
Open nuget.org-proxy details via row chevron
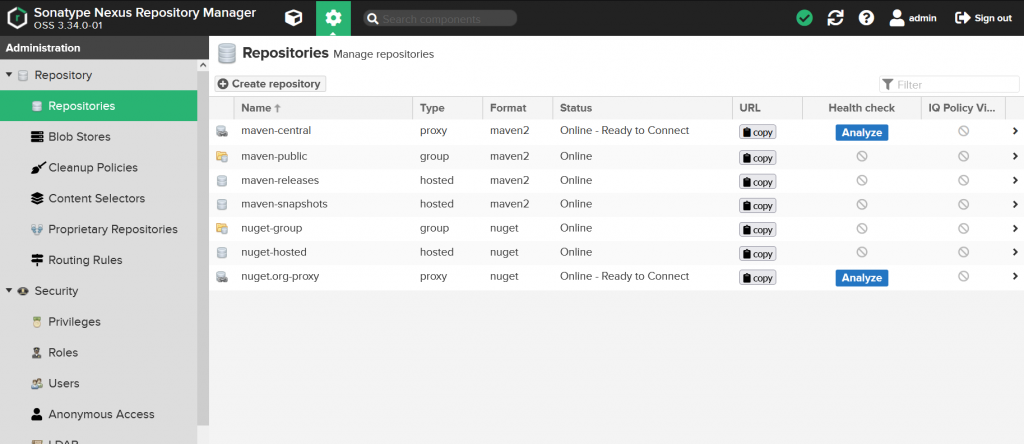pyautogui.click(x=1015, y=276)
